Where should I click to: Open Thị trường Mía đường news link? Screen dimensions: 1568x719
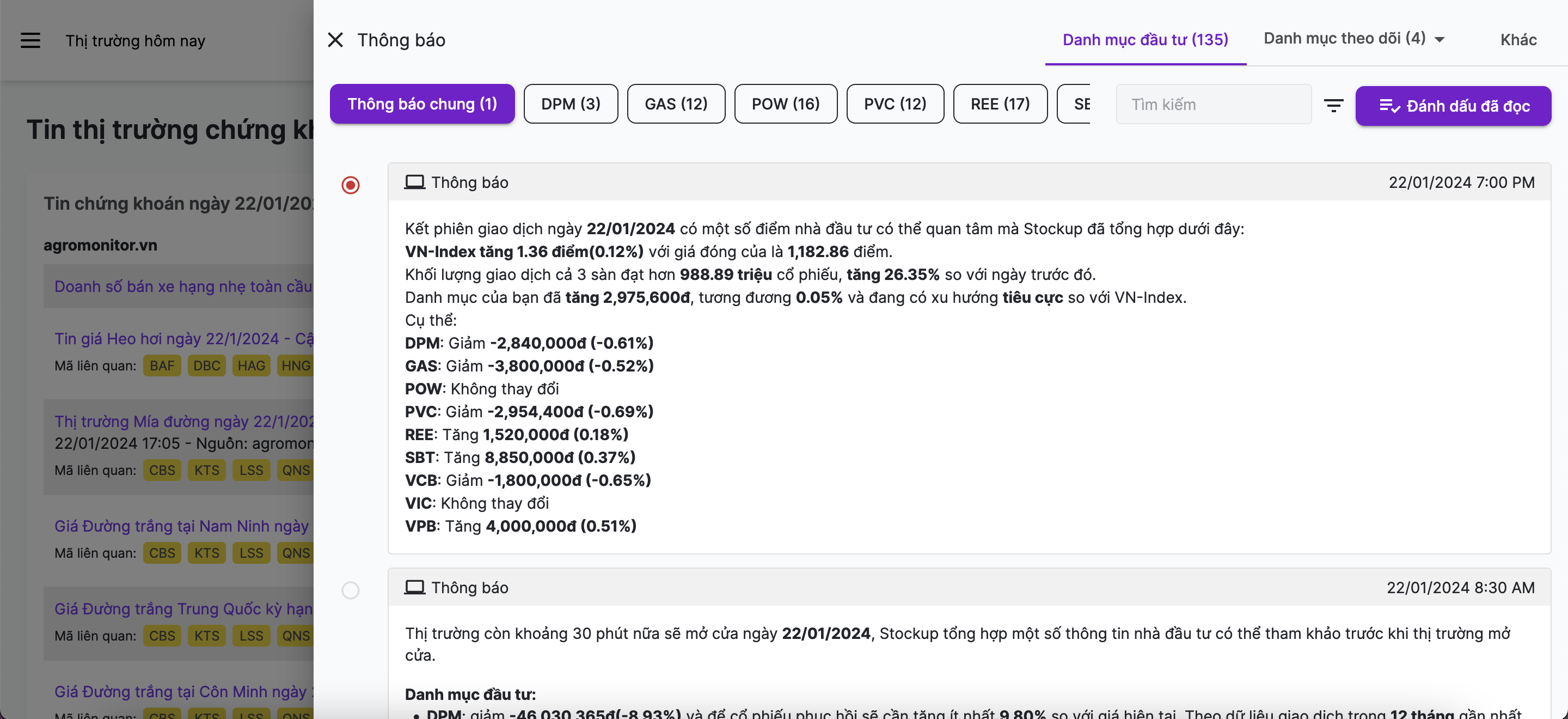tap(184, 421)
